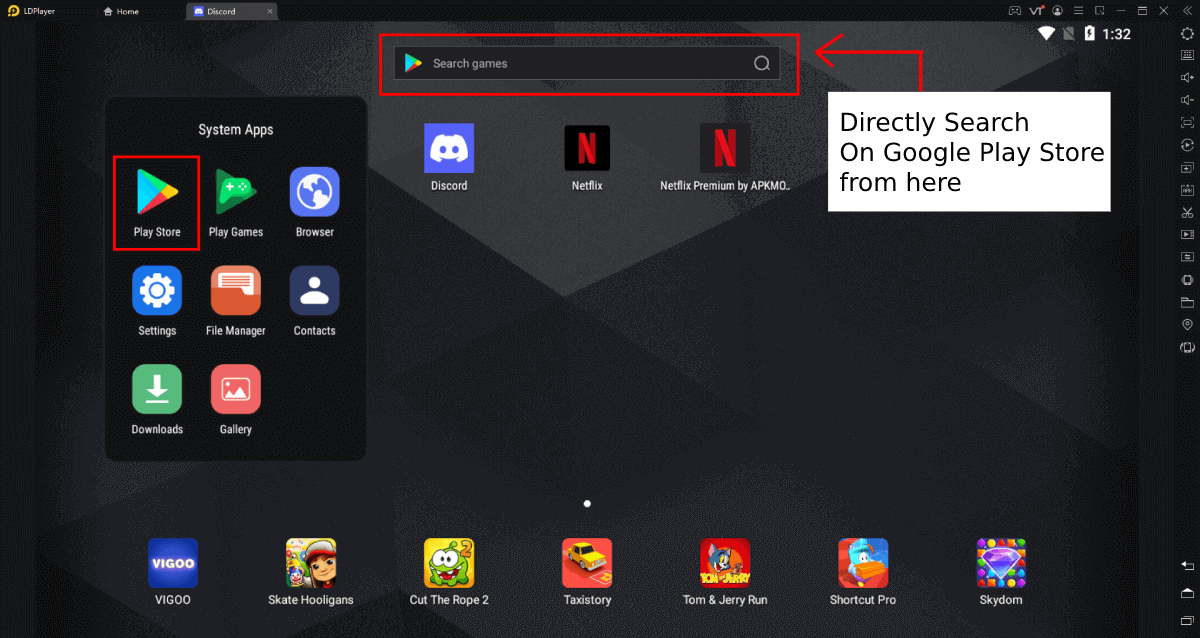Click the Play Store logo in the search bar
The image size is (1200, 638).
click(413, 63)
